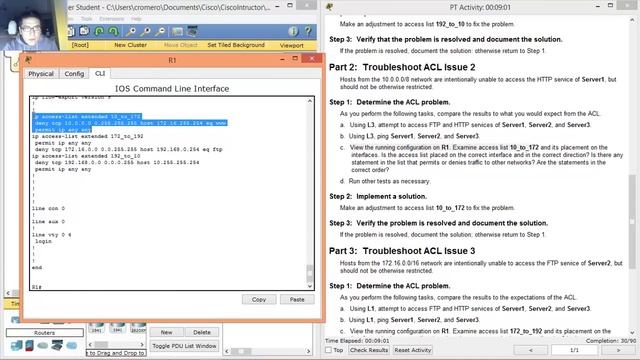Screen dimensions: 640x360
Task: Click the Delete PDU scenario button
Action: (x=202, y=332)
